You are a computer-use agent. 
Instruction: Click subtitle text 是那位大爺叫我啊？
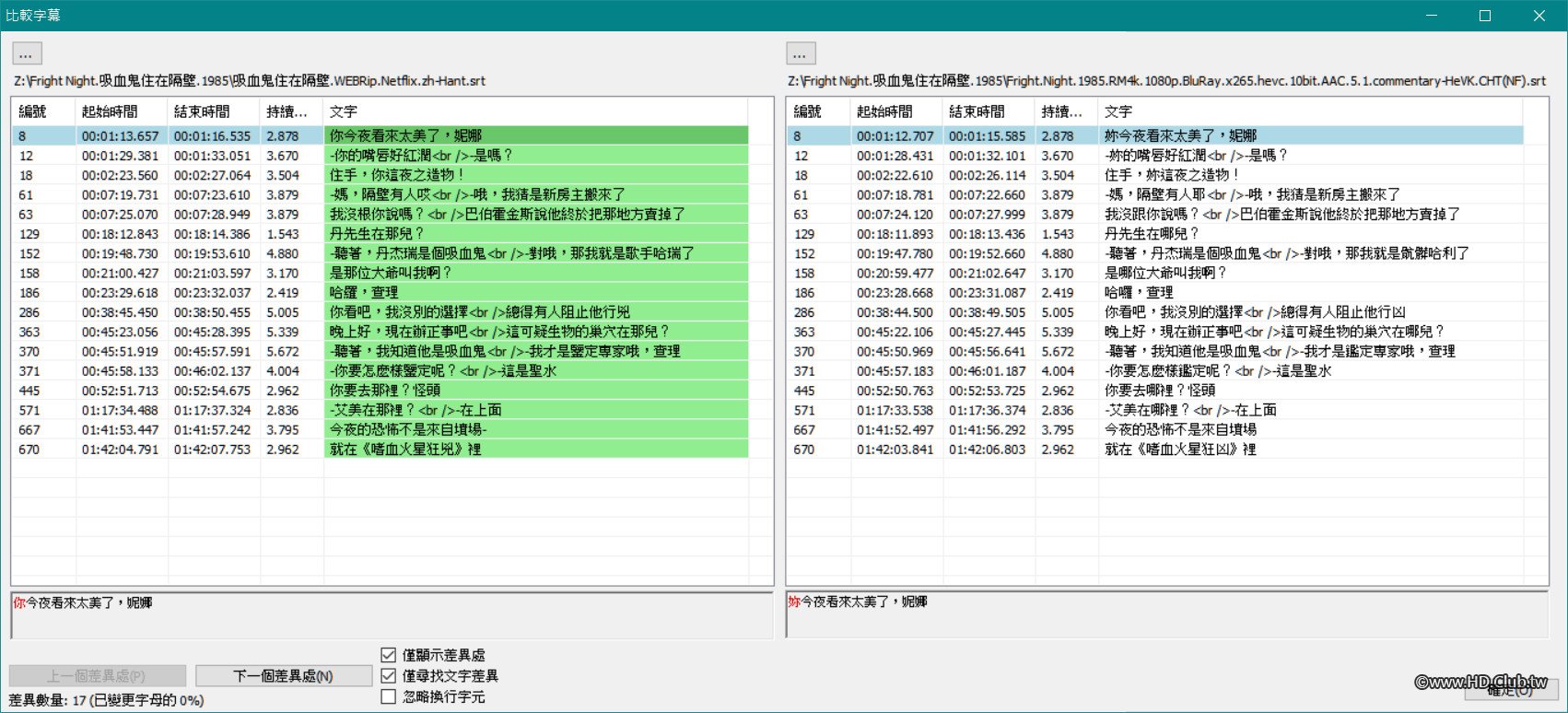click(391, 274)
